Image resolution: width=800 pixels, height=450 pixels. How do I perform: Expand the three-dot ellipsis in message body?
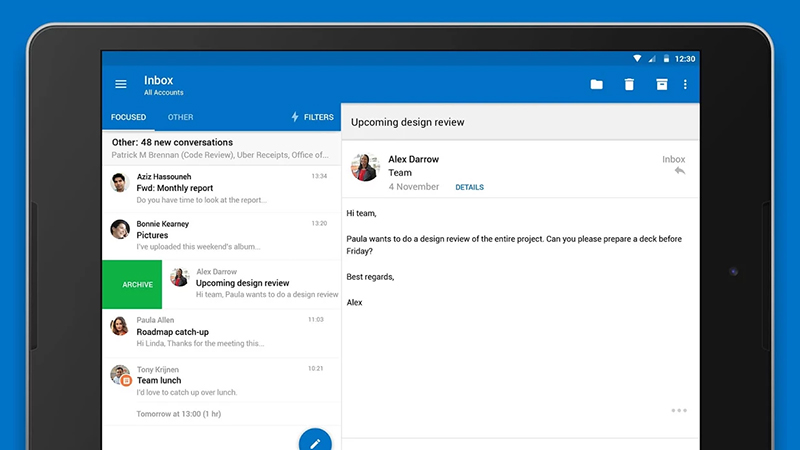click(679, 410)
